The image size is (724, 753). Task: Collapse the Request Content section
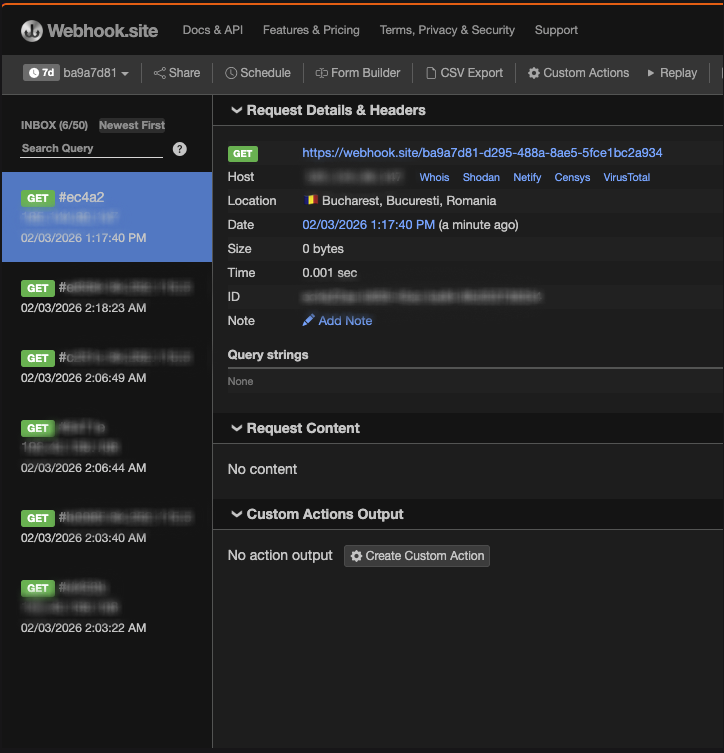tap(296, 428)
